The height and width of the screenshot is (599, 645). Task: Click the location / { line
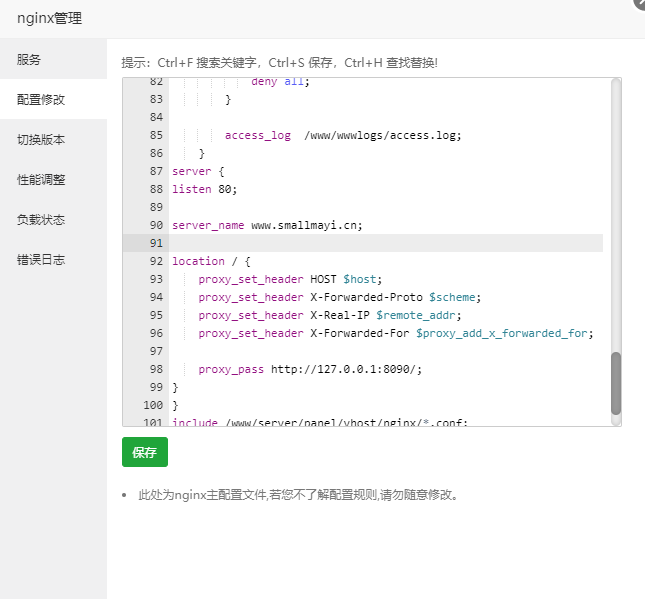211,261
